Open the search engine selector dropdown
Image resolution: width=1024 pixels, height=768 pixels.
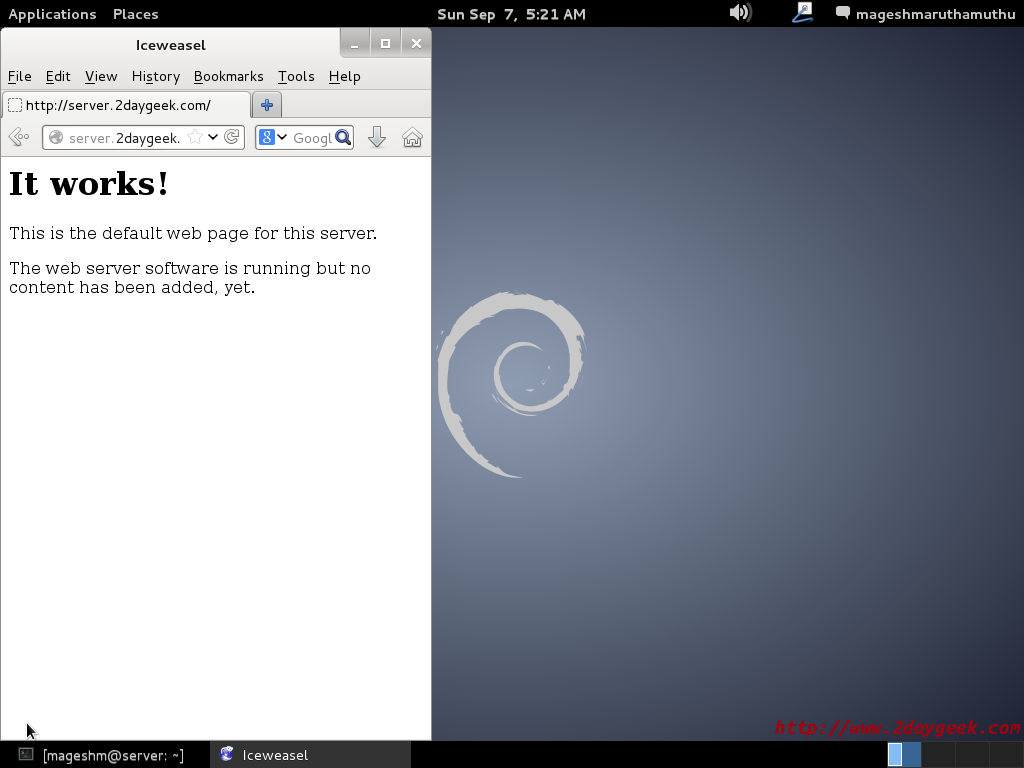tap(272, 137)
